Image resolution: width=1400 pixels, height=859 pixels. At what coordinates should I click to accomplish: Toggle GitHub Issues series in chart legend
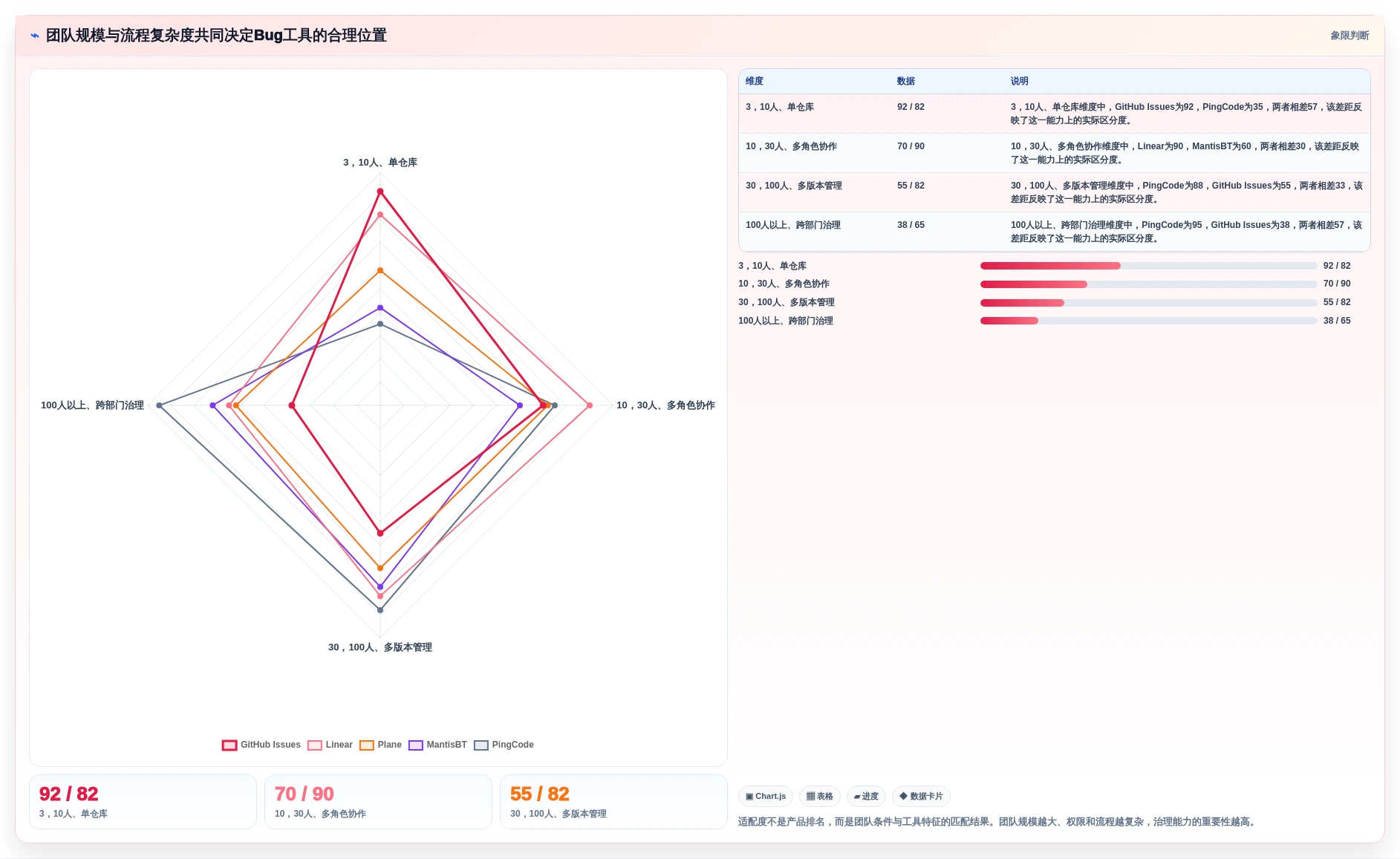[261, 745]
